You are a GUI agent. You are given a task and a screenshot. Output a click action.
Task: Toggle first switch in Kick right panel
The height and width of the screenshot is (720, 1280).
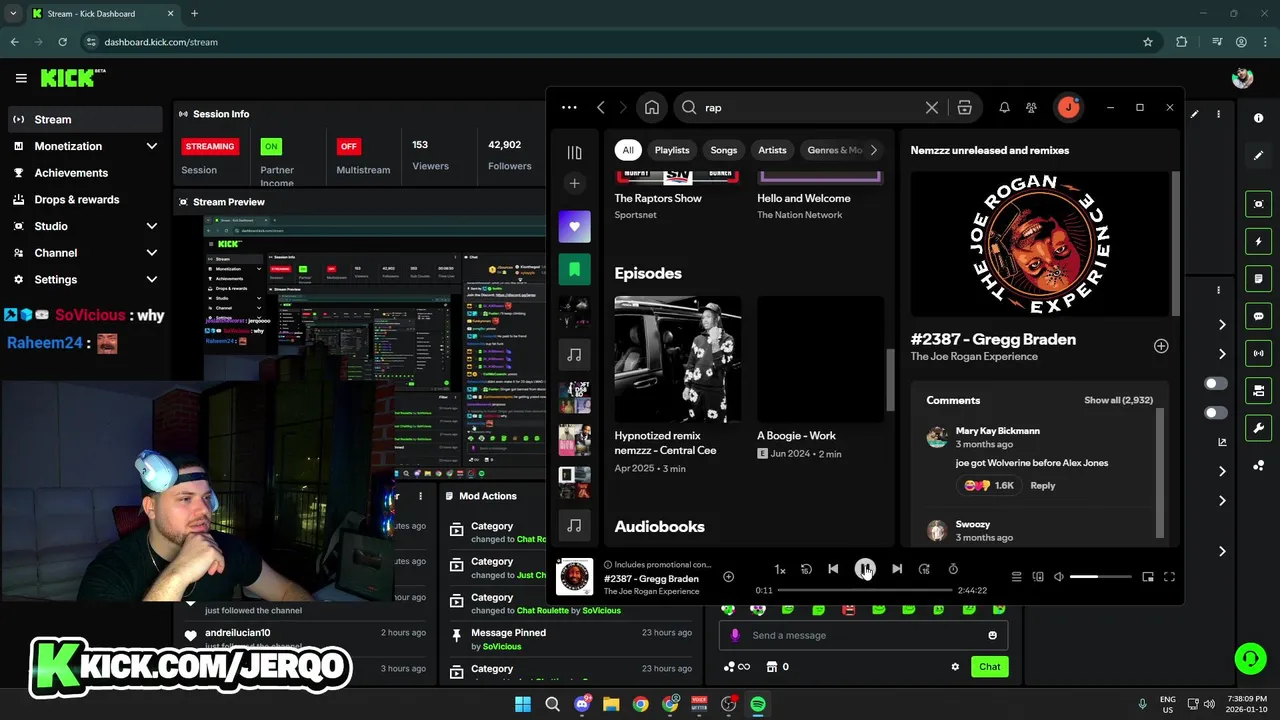[x=1216, y=383]
